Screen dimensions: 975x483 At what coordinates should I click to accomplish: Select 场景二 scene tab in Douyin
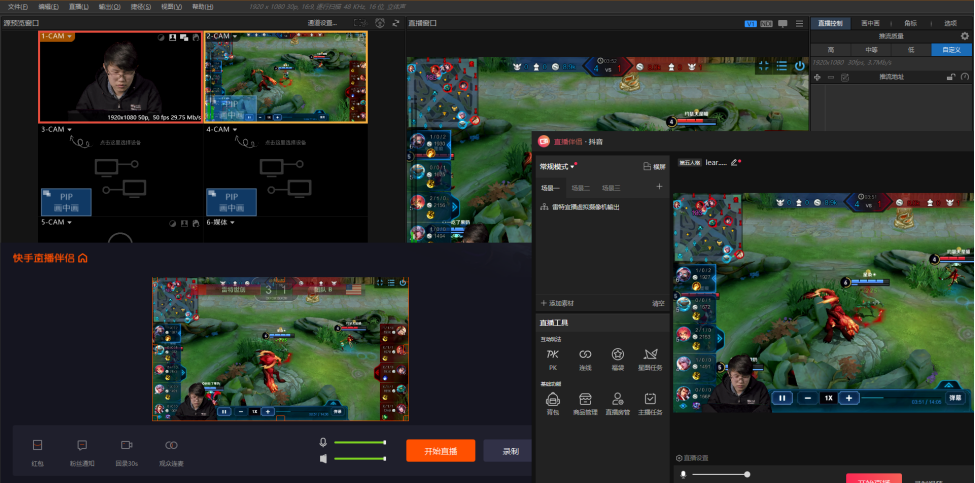point(581,188)
